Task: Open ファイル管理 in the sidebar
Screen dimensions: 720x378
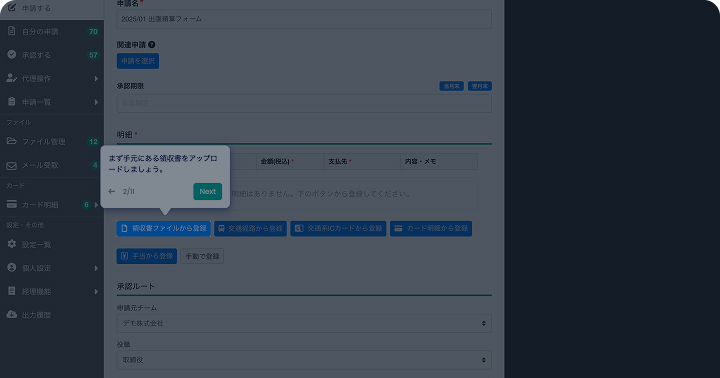Action: point(44,141)
